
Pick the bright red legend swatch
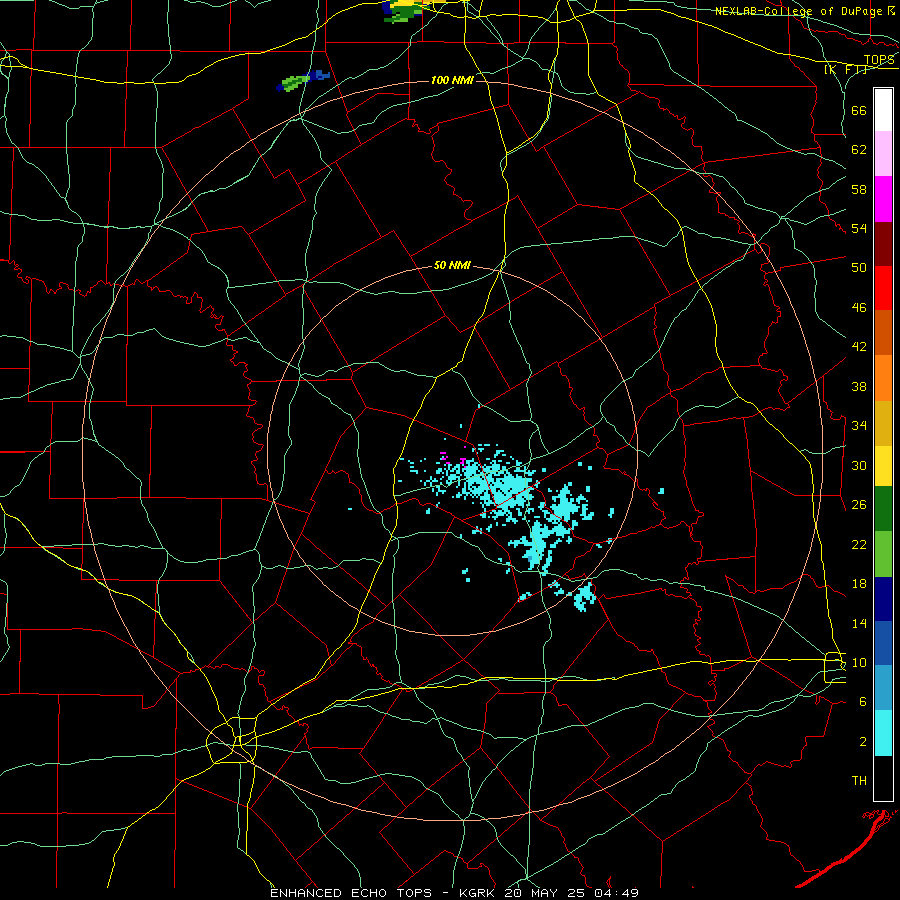point(883,288)
